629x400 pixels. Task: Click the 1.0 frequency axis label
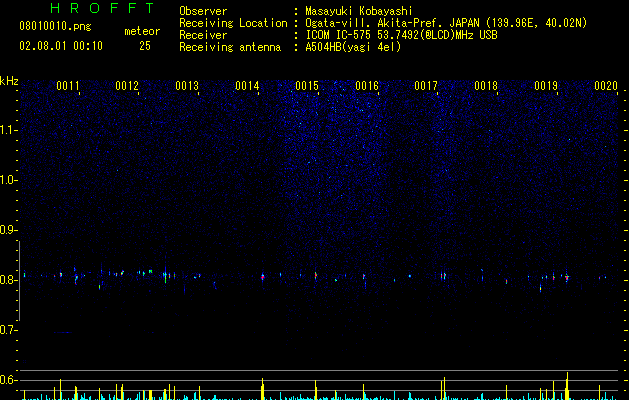8,180
